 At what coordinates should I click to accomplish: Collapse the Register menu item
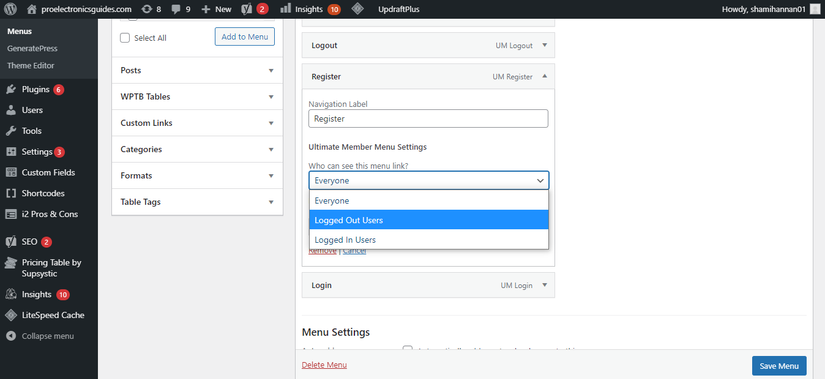pyautogui.click(x=545, y=76)
